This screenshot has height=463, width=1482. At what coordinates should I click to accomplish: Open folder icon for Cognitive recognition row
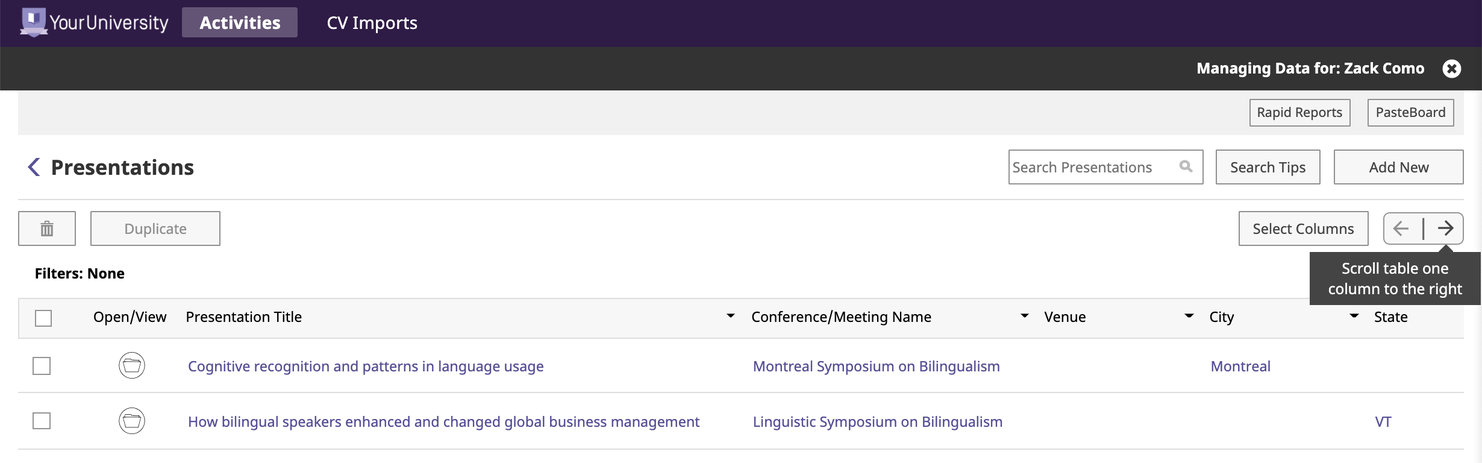pos(132,366)
